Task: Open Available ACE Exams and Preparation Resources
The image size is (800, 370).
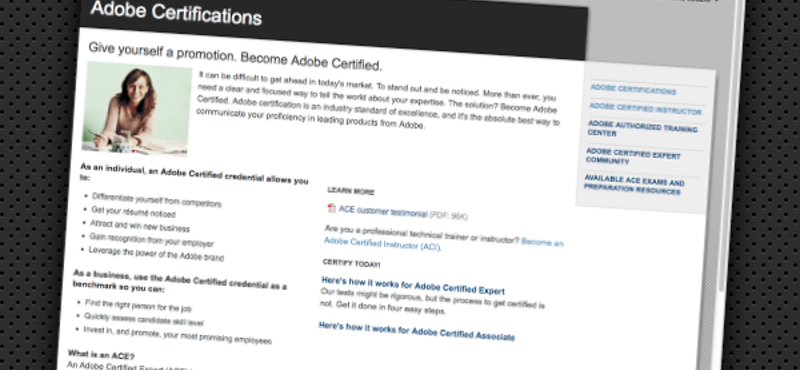Action: 633,185
